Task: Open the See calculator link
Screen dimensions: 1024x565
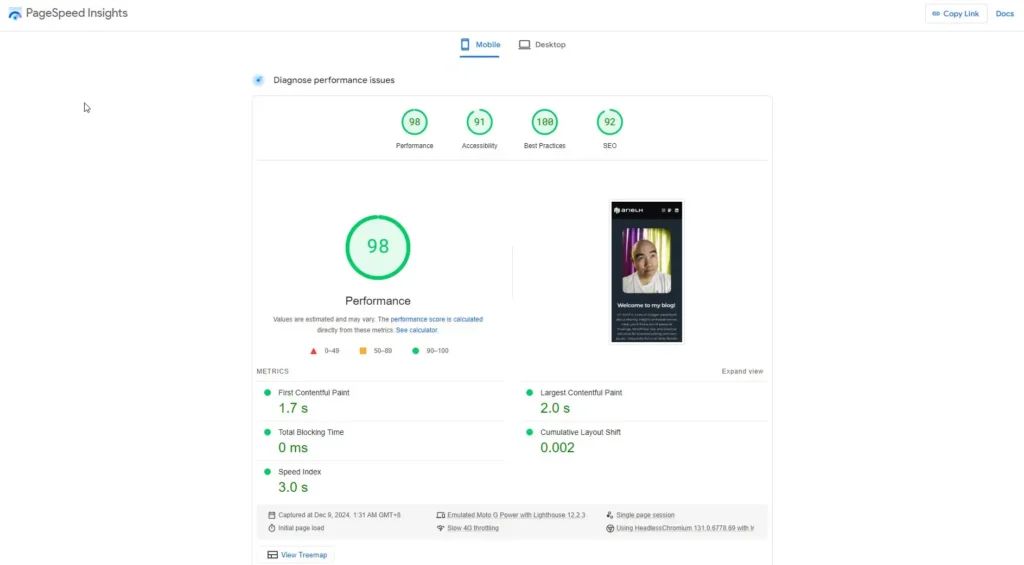Action: [x=416, y=330]
